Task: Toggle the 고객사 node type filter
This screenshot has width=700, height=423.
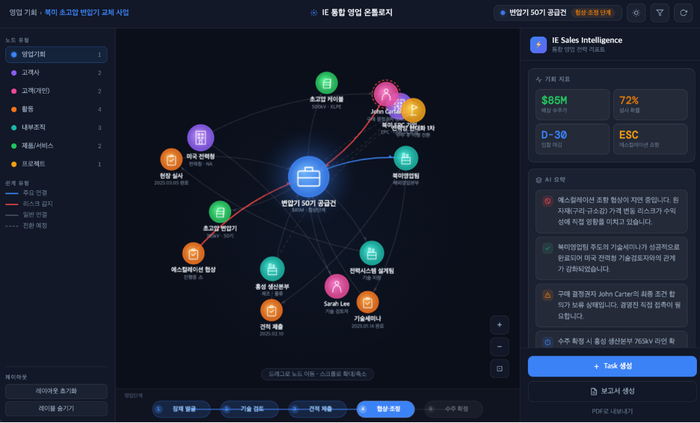Action: 56,73
